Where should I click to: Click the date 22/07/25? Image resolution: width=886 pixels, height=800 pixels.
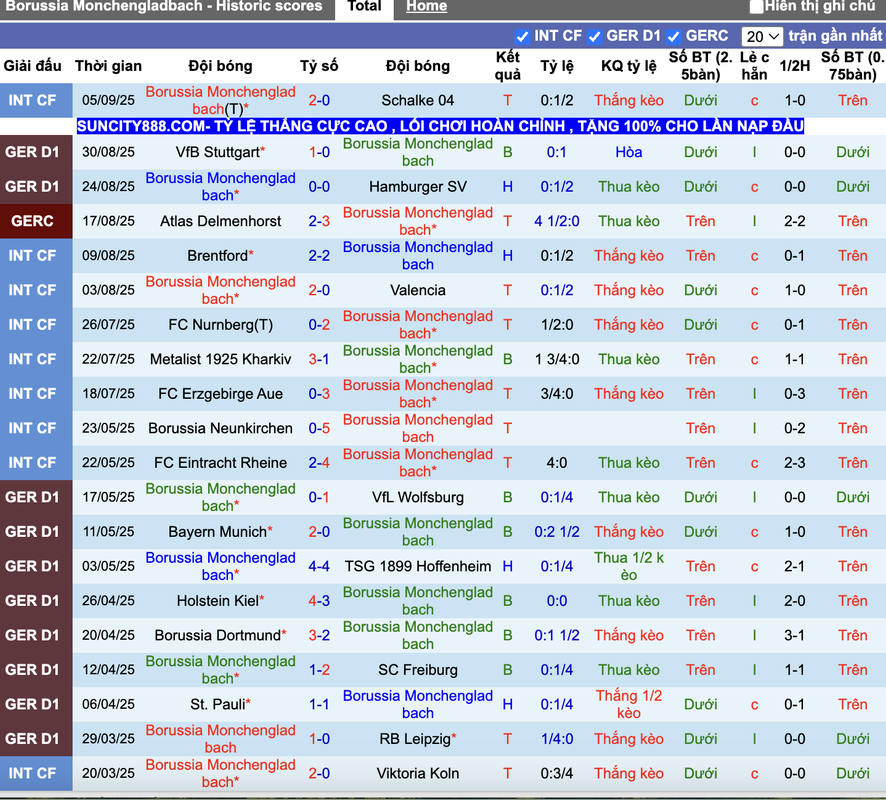coord(108,359)
